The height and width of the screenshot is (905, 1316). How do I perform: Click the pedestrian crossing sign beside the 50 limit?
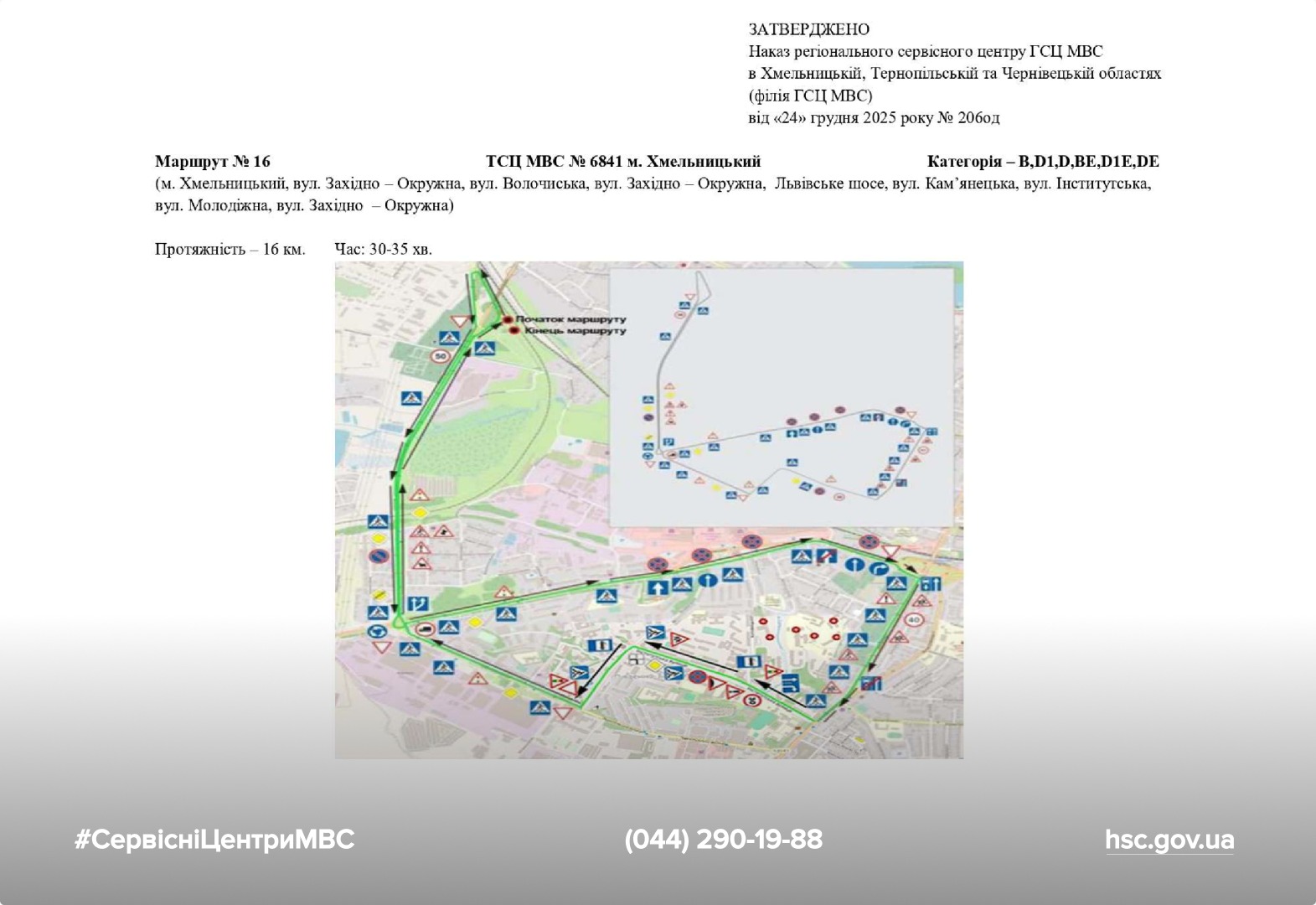point(449,338)
